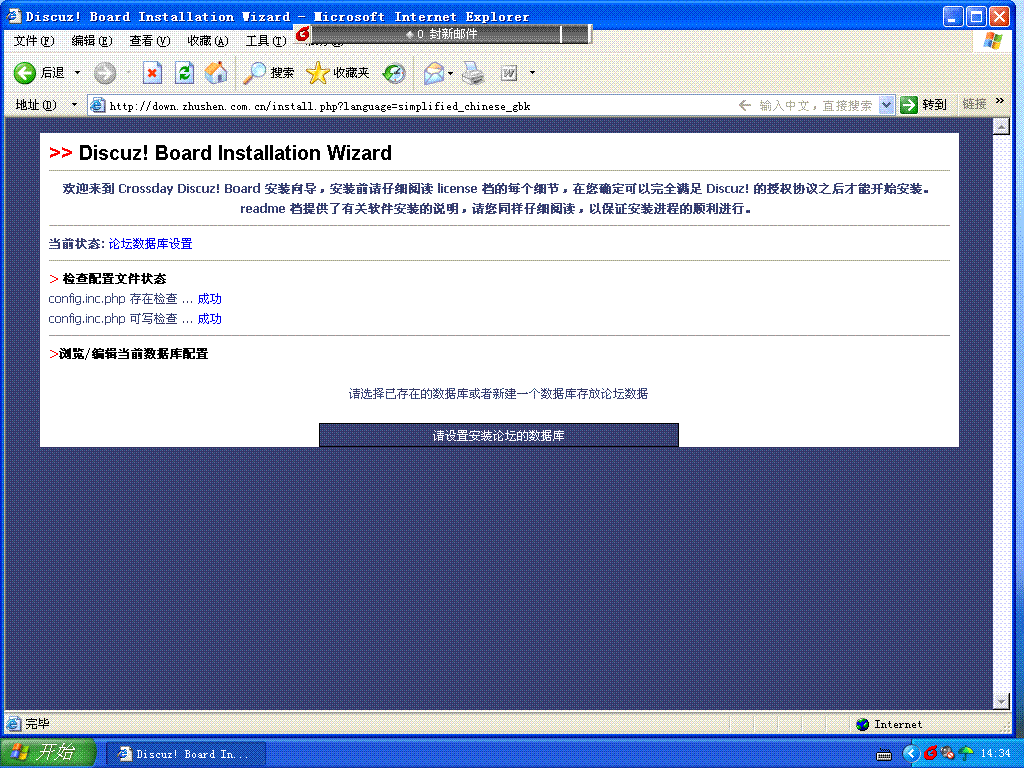
Task: Click the 封新邮件 notification bar
Action: [x=451, y=34]
